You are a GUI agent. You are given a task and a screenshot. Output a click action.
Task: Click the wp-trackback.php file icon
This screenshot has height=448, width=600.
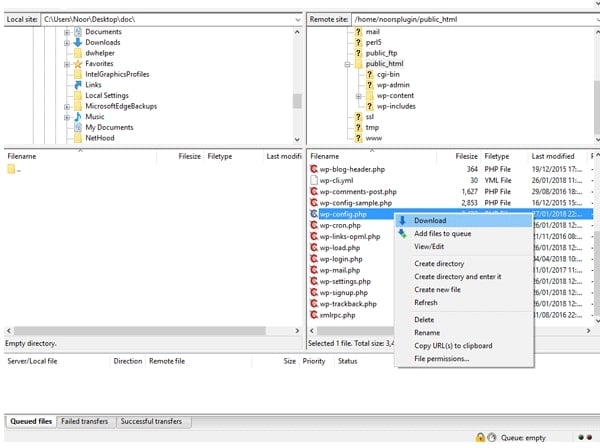pos(314,303)
